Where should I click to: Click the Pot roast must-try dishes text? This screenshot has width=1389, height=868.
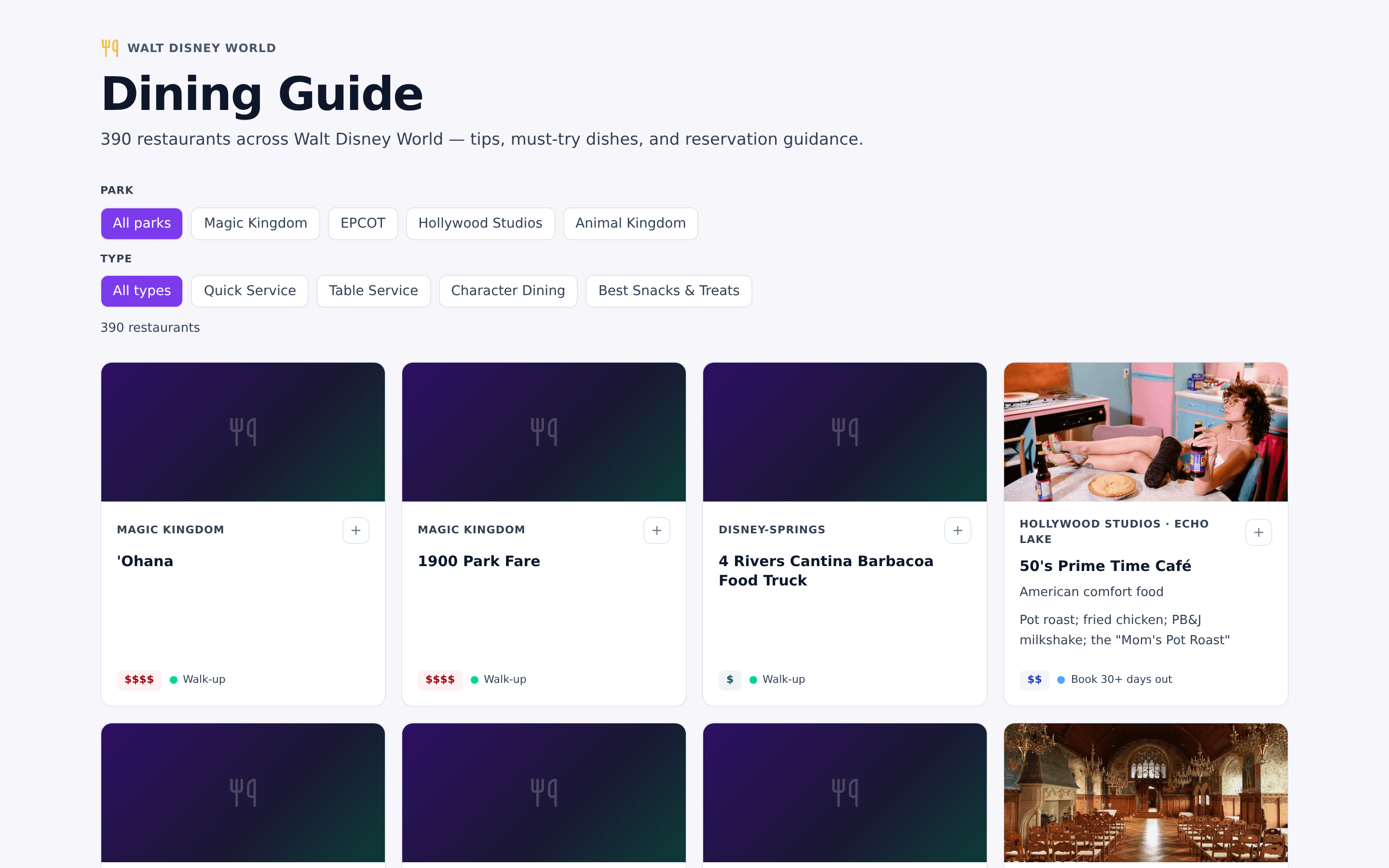coord(1124,630)
